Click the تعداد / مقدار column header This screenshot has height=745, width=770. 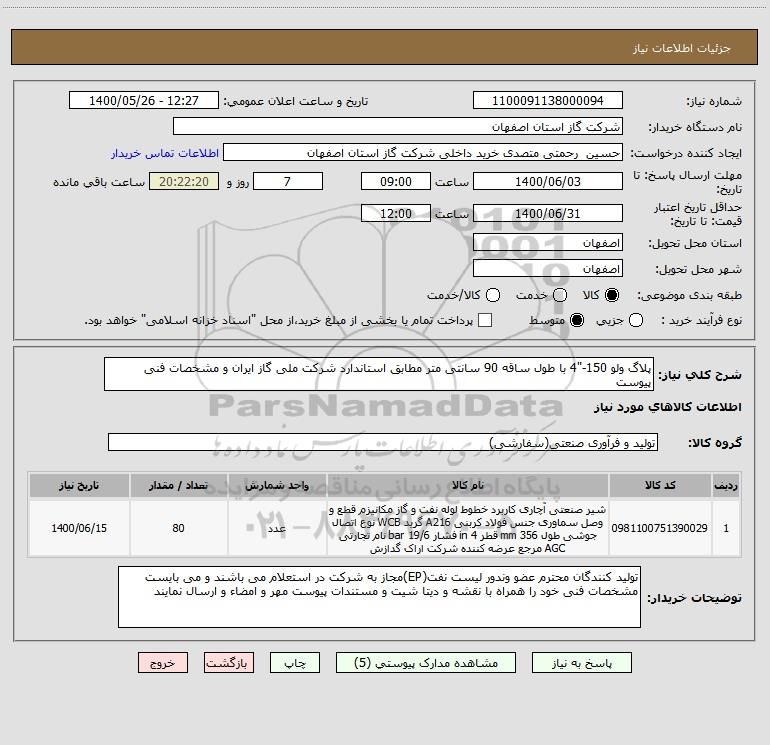178,486
